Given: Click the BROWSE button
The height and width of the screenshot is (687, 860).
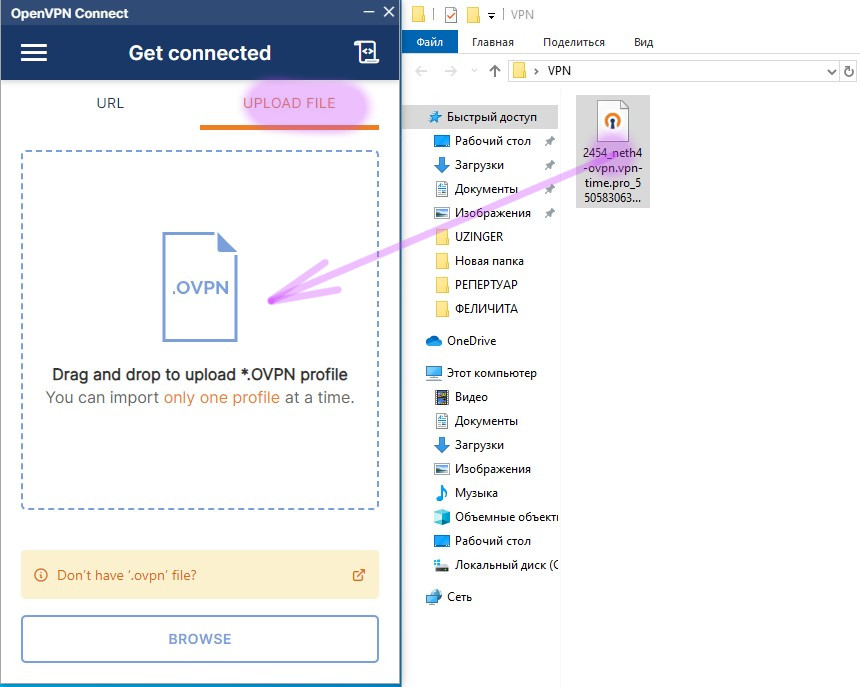Looking at the screenshot, I should coord(200,639).
